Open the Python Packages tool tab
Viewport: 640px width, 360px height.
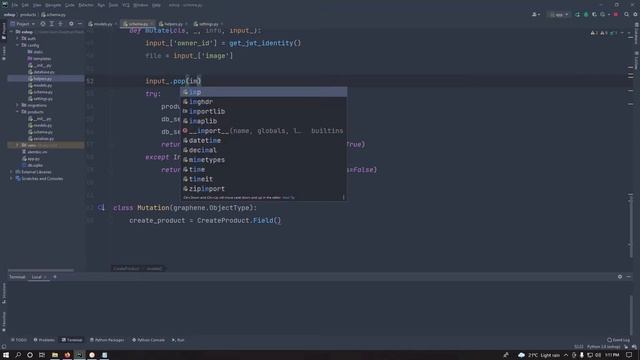pos(107,340)
